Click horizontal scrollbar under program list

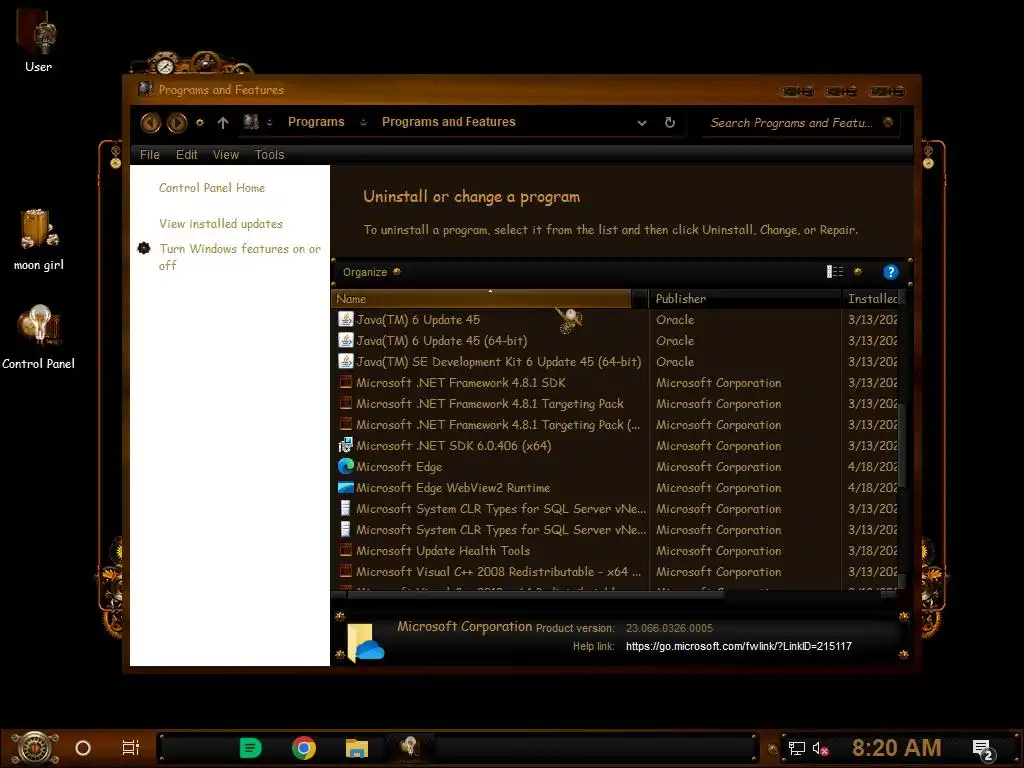pyautogui.click(x=534, y=594)
